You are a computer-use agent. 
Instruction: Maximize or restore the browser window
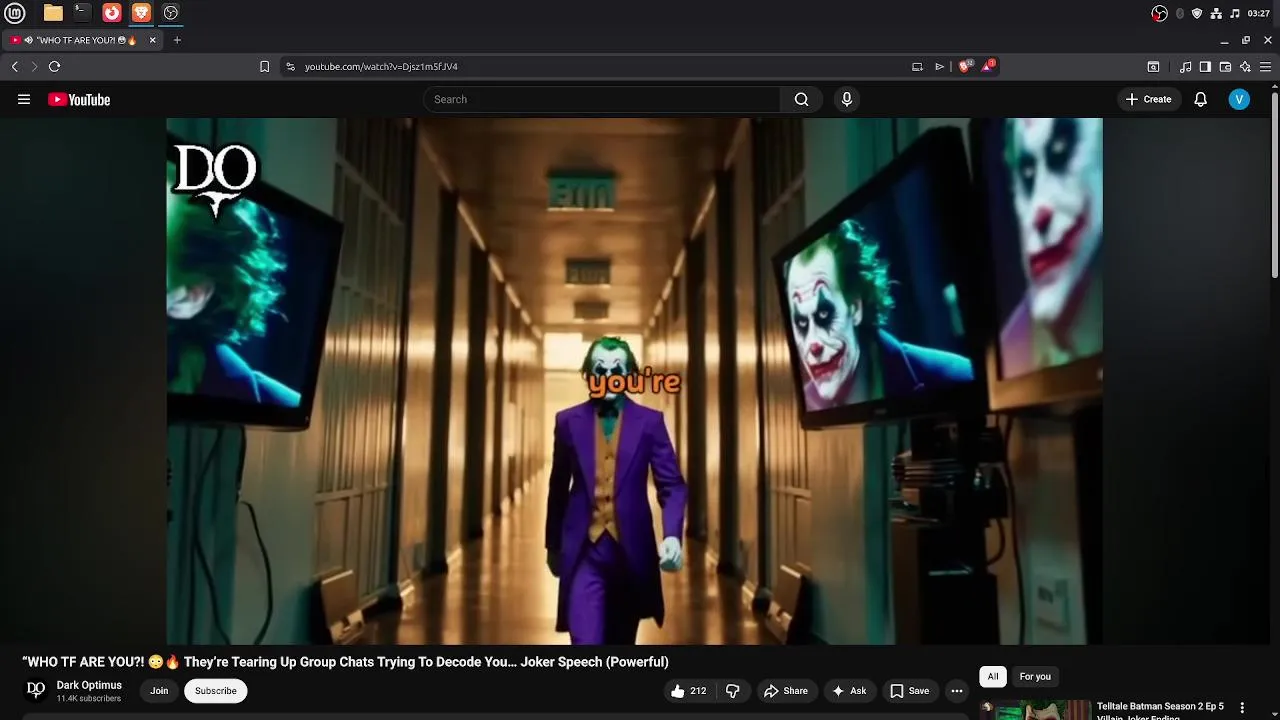pos(1246,40)
